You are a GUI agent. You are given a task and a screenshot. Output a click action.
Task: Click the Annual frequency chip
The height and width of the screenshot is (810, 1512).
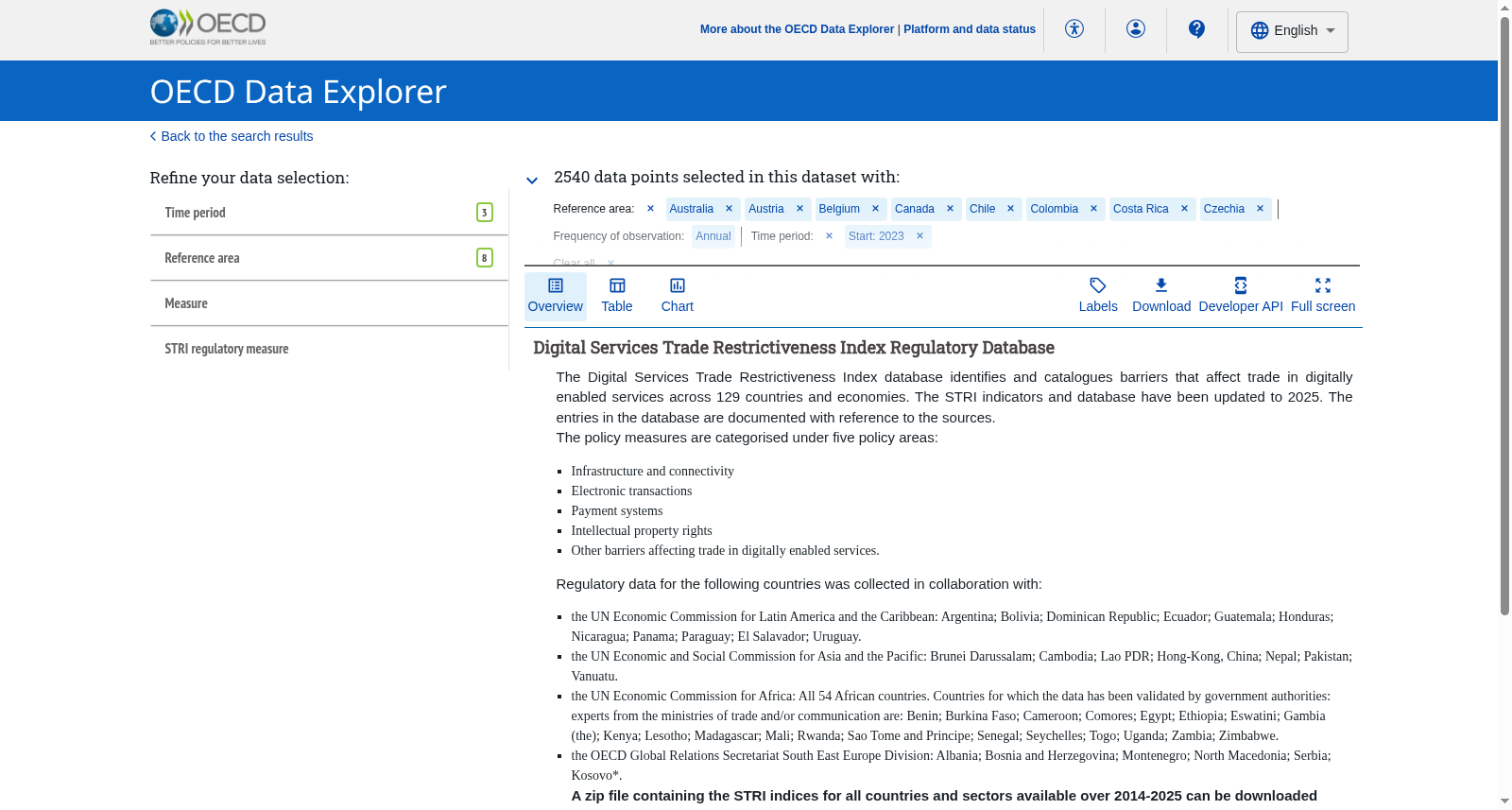point(713,236)
